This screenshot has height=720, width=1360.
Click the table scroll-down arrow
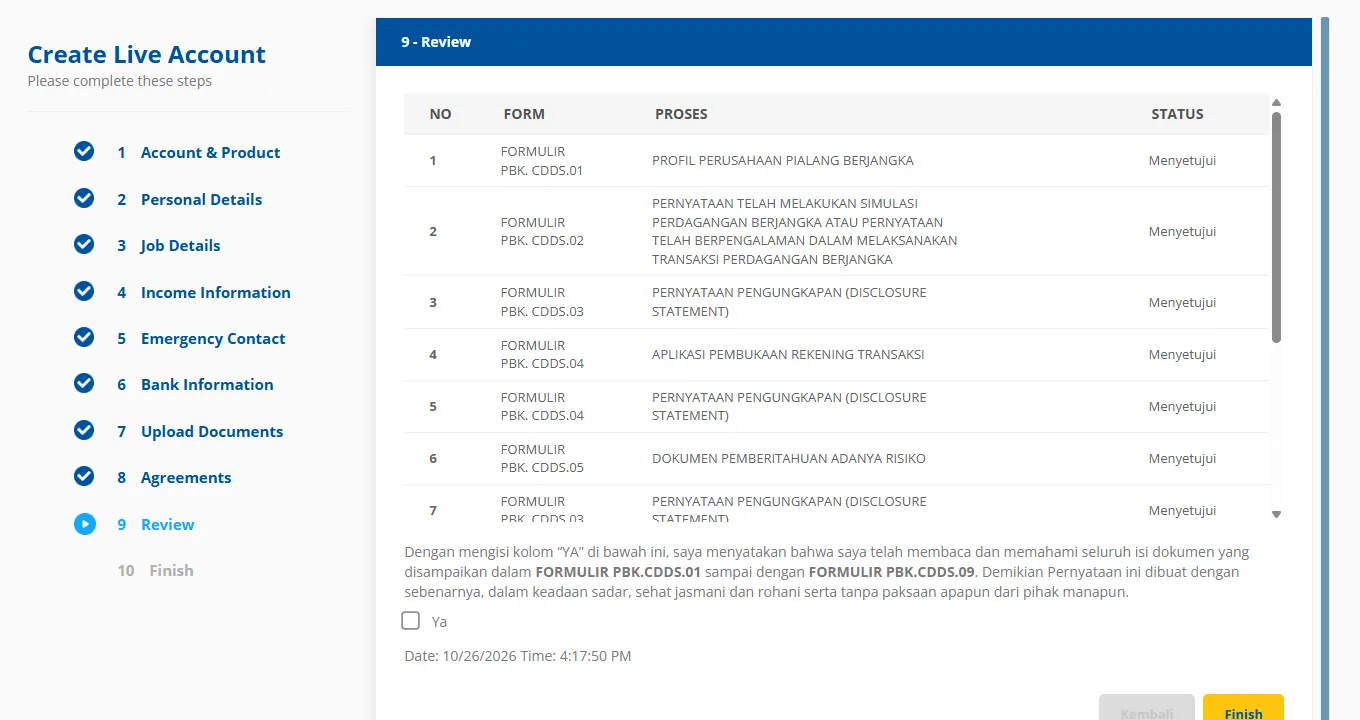point(1276,514)
